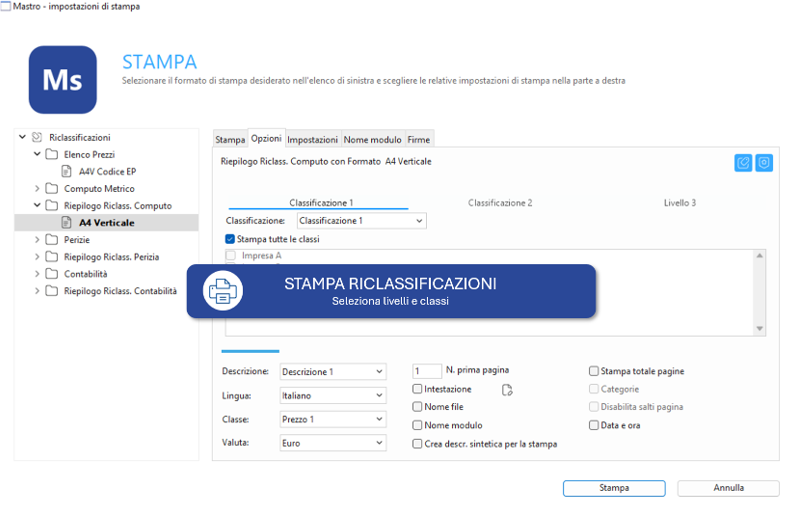This screenshot has height=512, width=795.
Task: Toggle Disabilita salti pagina checkbox
Action: pos(594,407)
